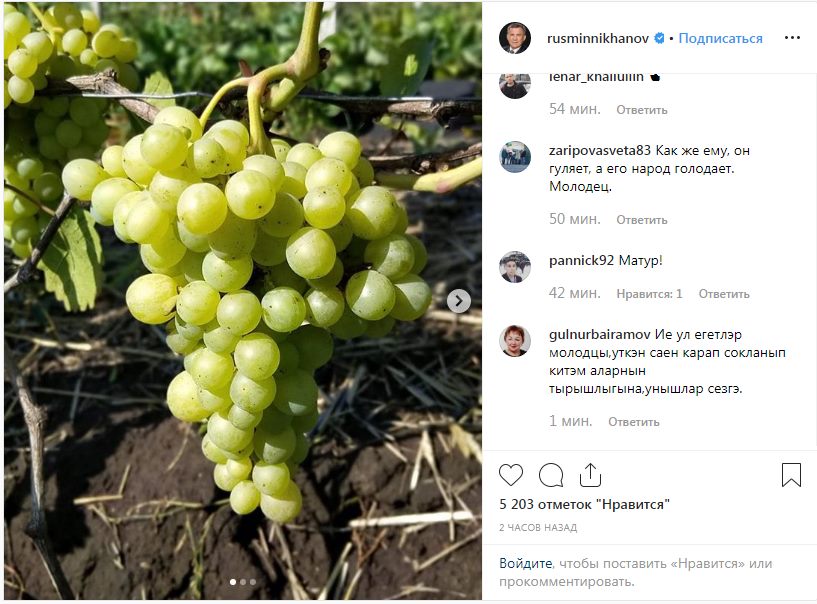
Task: Save the post with the bookmark icon
Action: tap(791, 475)
